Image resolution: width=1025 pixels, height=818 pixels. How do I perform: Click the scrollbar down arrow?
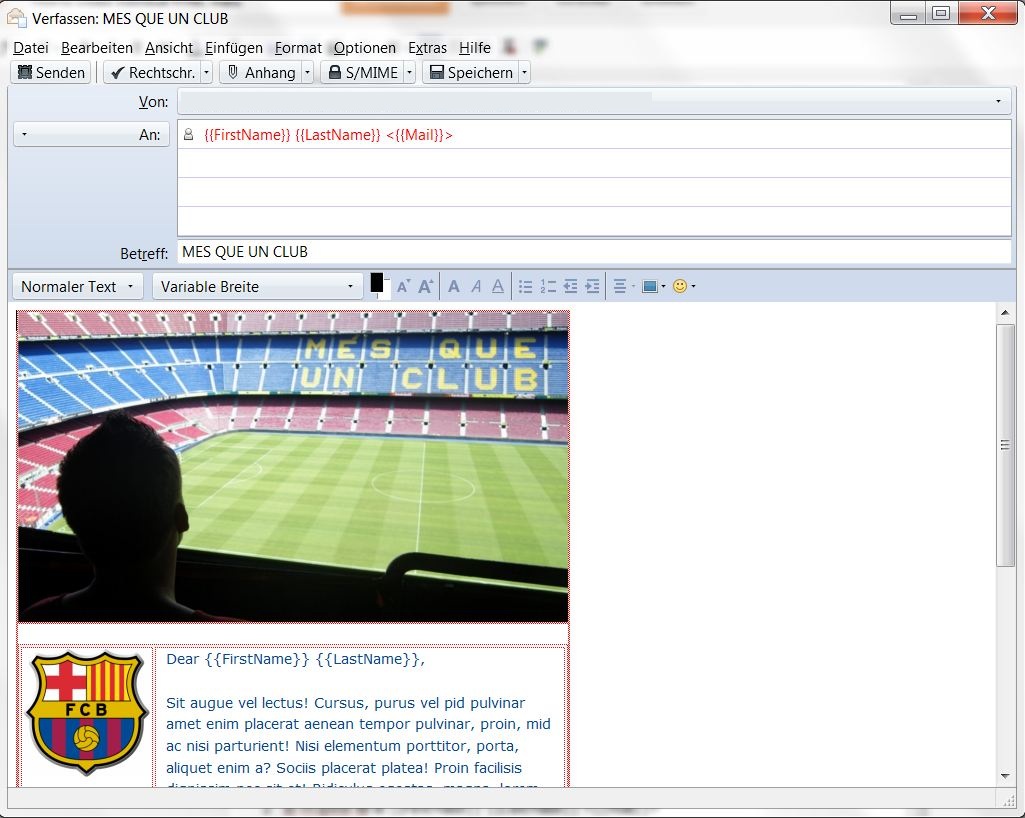click(x=1005, y=776)
